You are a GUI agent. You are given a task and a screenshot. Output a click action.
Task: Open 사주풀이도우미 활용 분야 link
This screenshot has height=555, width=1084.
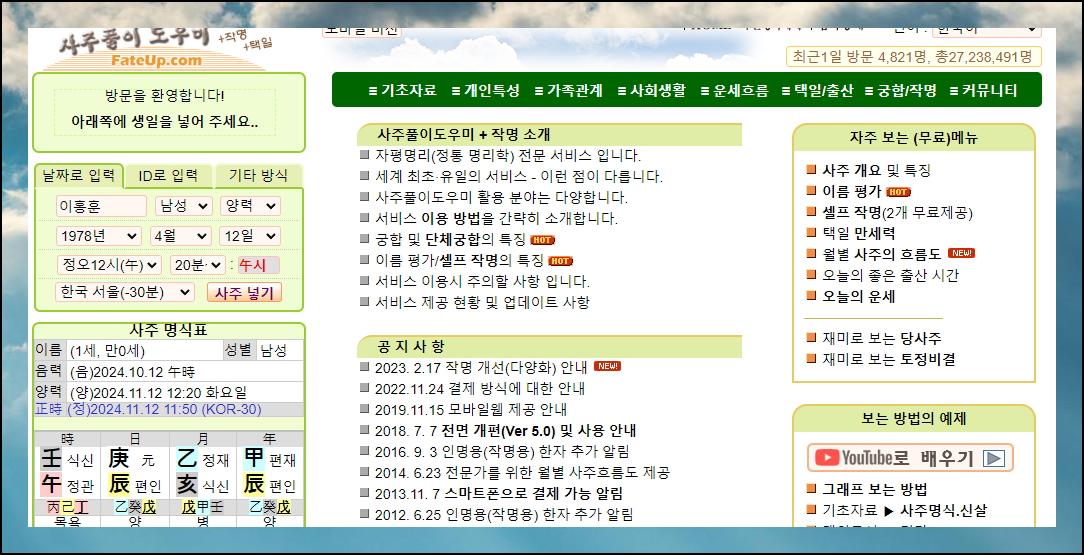(x=501, y=198)
